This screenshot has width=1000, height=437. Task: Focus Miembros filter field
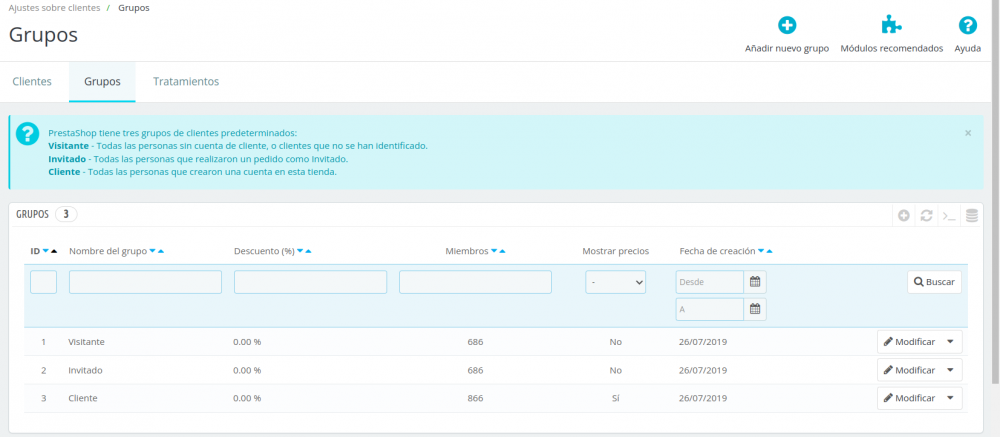475,282
